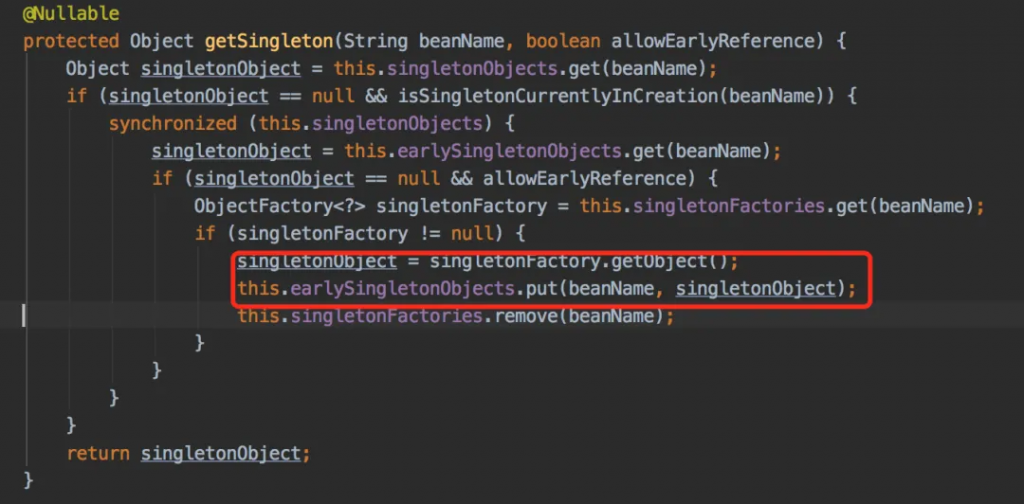Click the put method call
The height and width of the screenshot is (504, 1024).
coord(542,288)
